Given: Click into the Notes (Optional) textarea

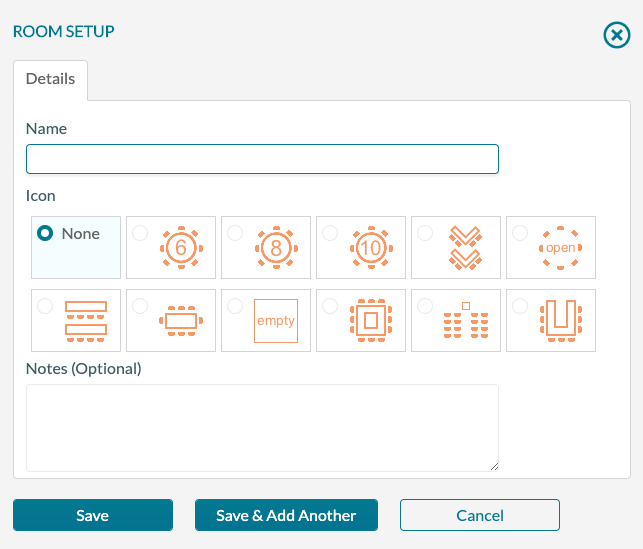Looking at the screenshot, I should pyautogui.click(x=262, y=428).
